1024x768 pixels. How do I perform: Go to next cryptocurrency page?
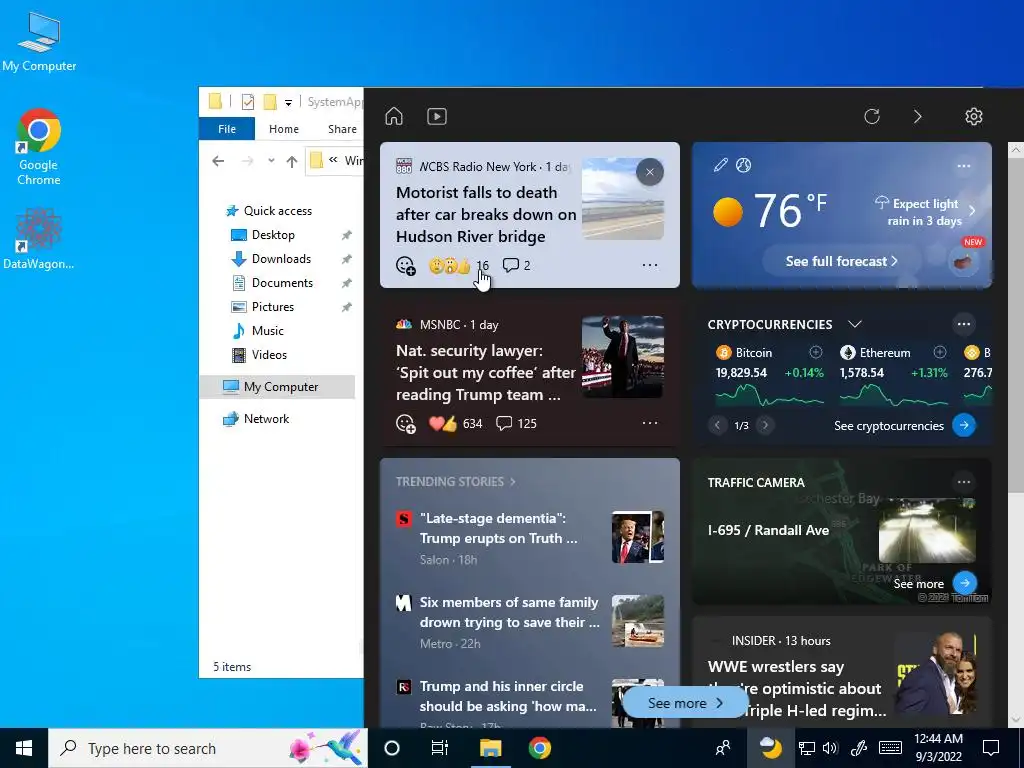tap(765, 426)
